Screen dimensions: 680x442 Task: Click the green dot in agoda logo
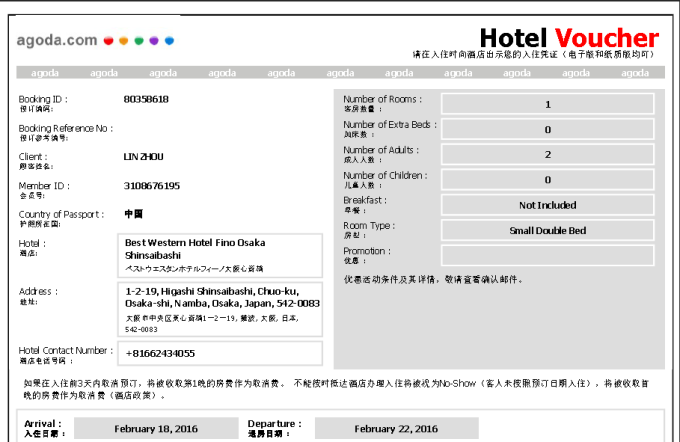[139, 41]
